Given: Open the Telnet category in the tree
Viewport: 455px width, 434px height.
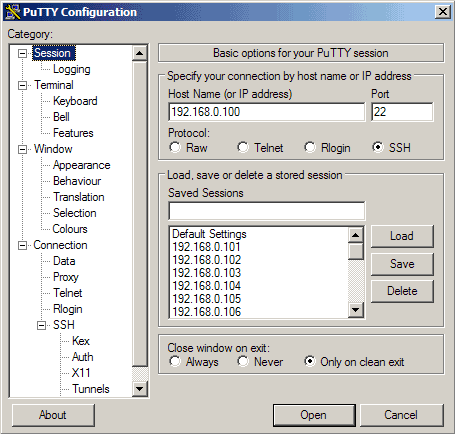Looking at the screenshot, I should pos(68,293).
